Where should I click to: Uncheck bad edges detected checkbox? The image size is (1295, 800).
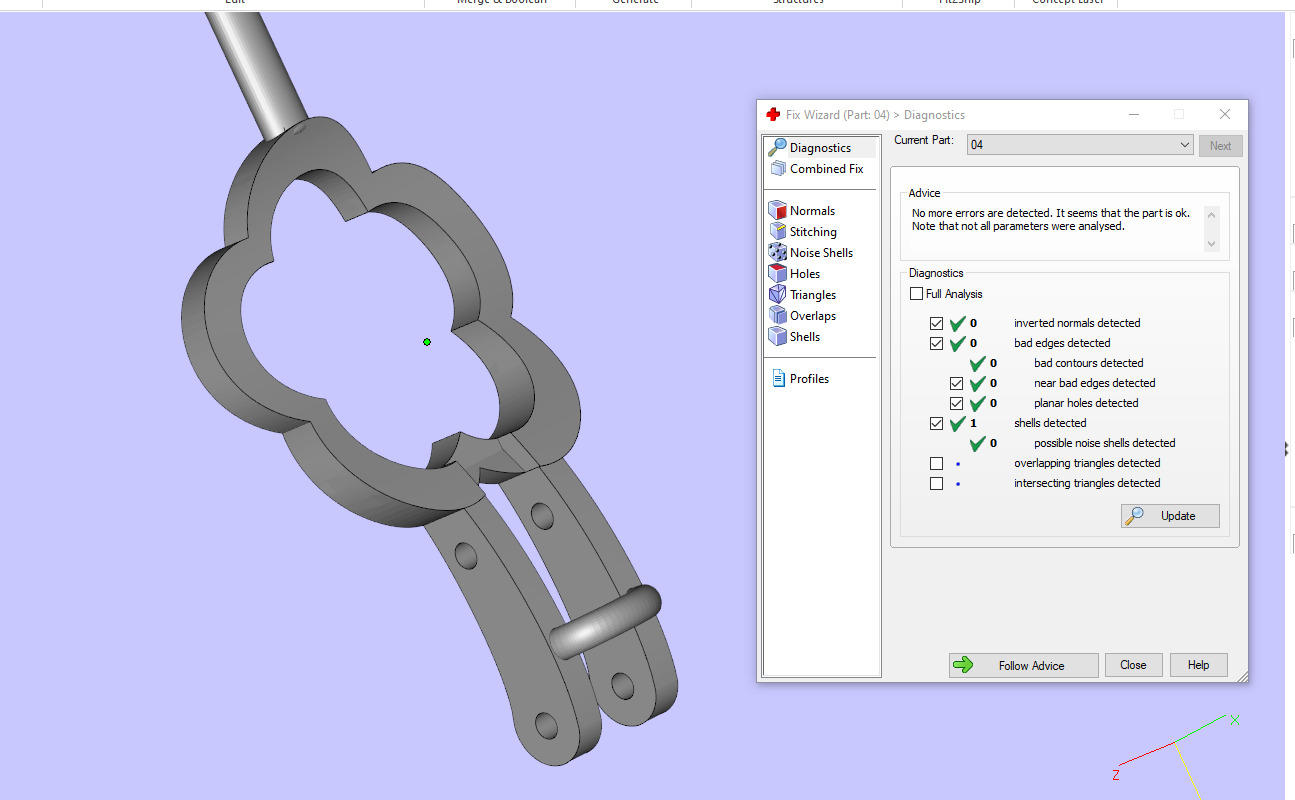point(936,343)
